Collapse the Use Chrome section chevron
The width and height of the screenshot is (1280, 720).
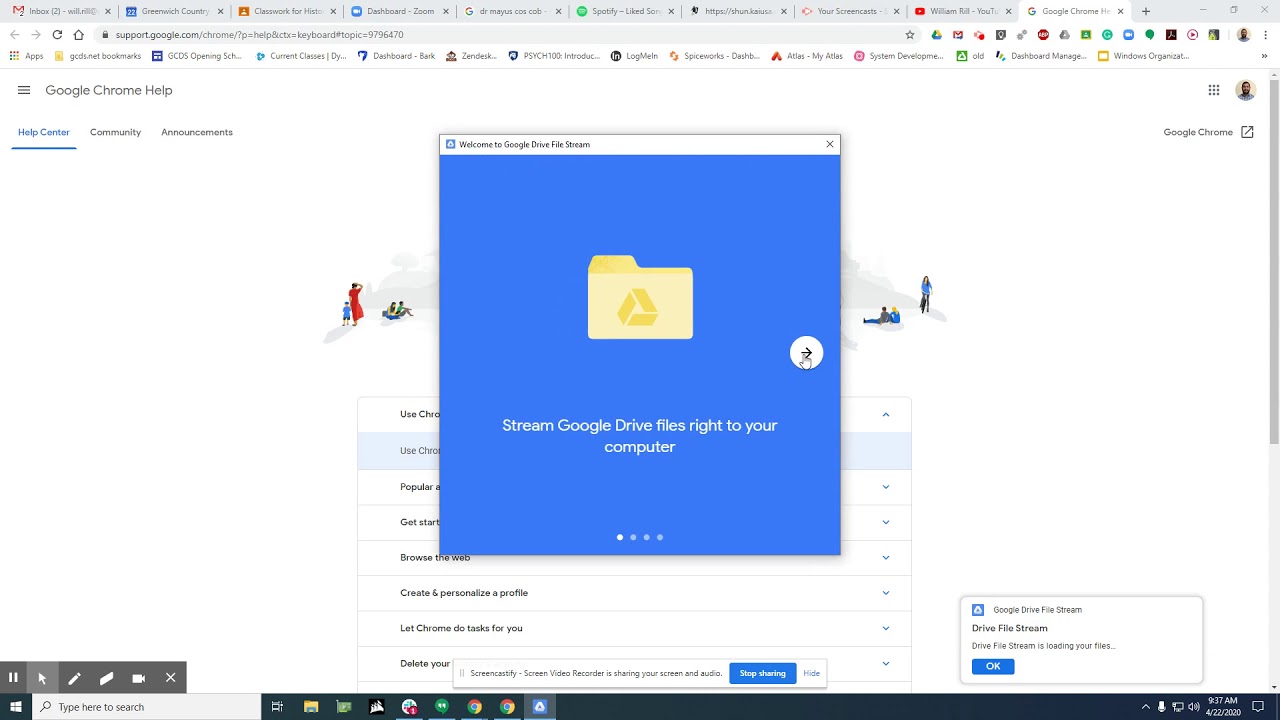(x=886, y=414)
